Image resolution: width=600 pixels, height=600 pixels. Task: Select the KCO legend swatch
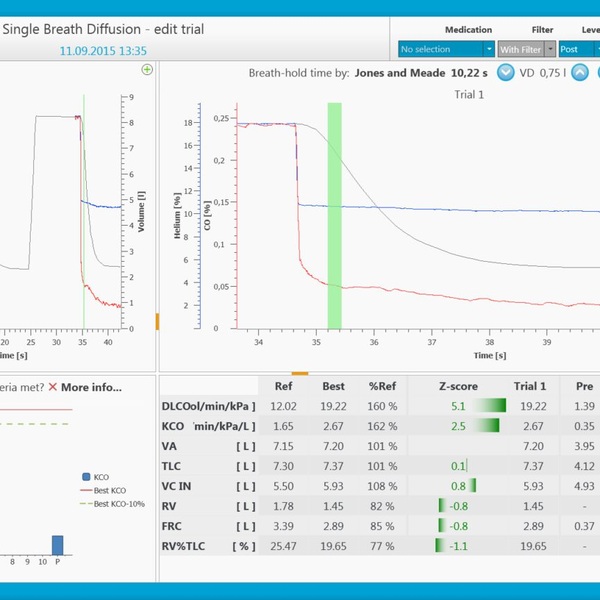tap(86, 477)
